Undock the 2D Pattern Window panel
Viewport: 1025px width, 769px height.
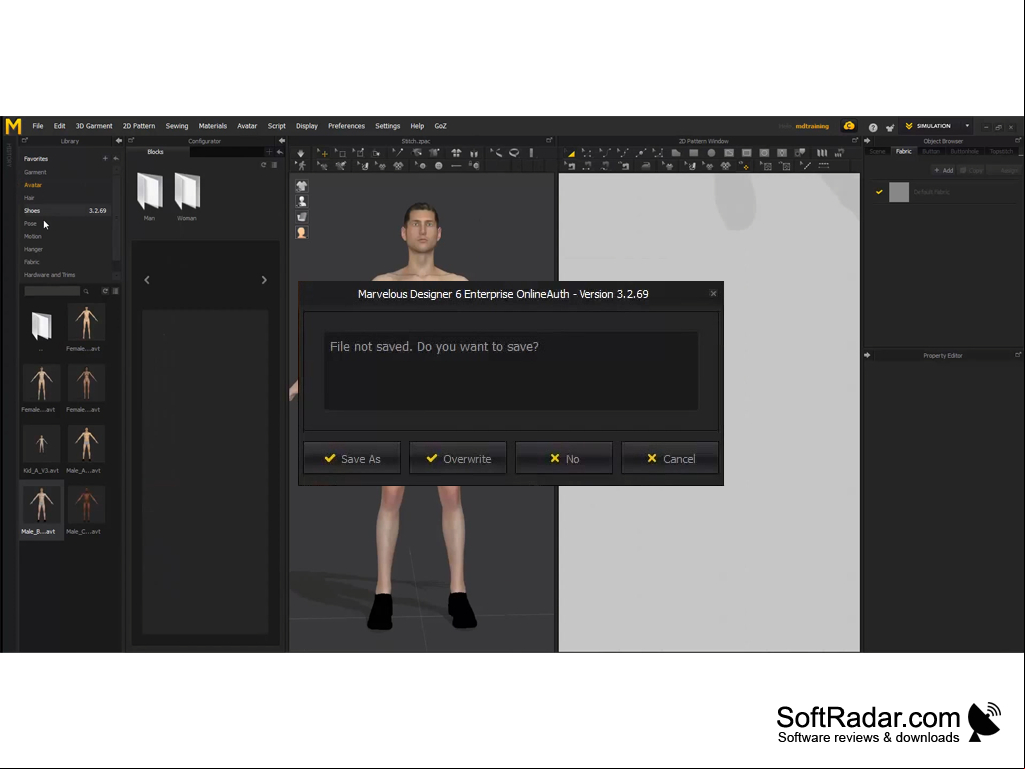pos(854,141)
